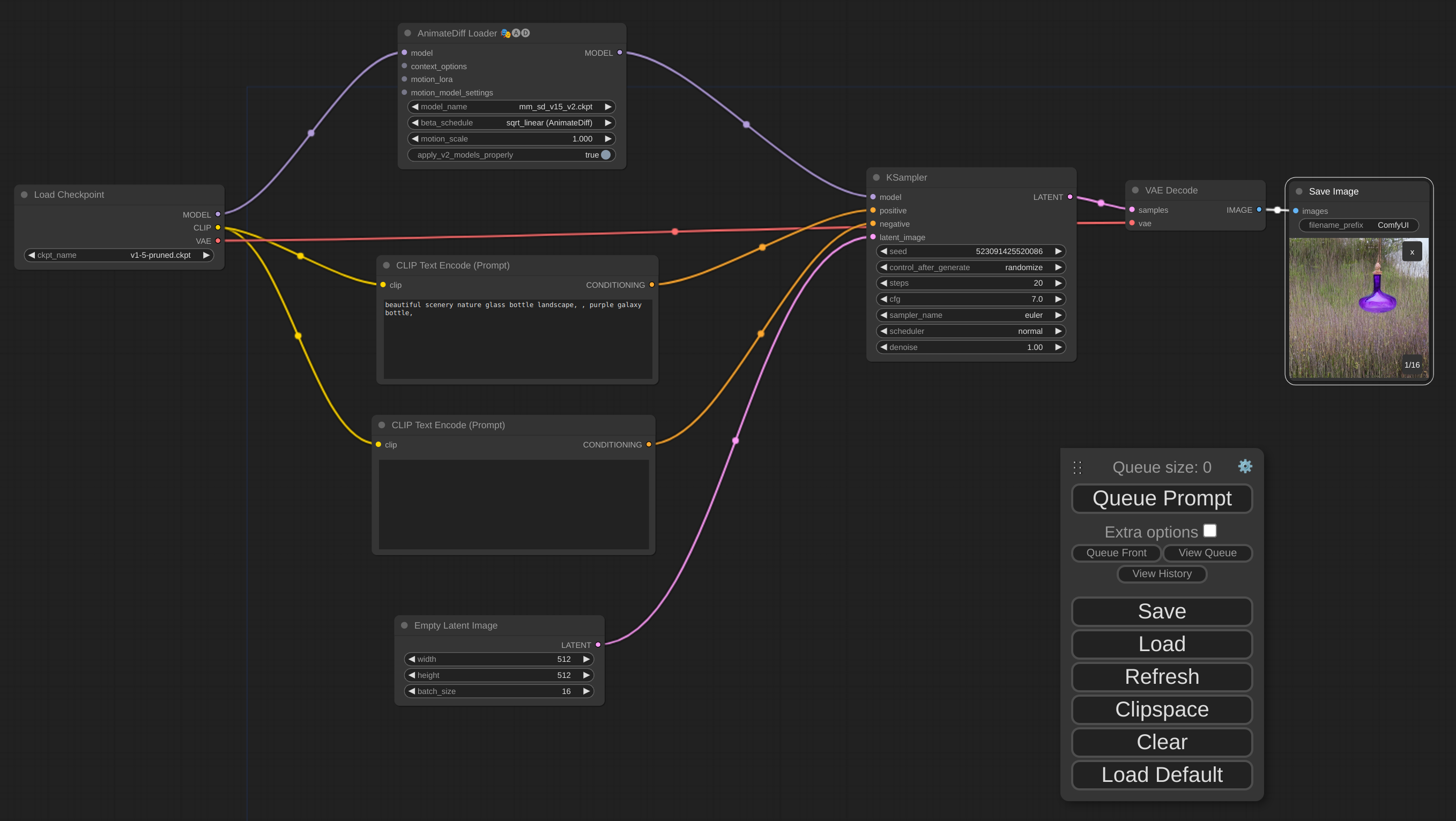Click the Clear button to empty the workflow
The height and width of the screenshot is (821, 1456).
[1162, 742]
